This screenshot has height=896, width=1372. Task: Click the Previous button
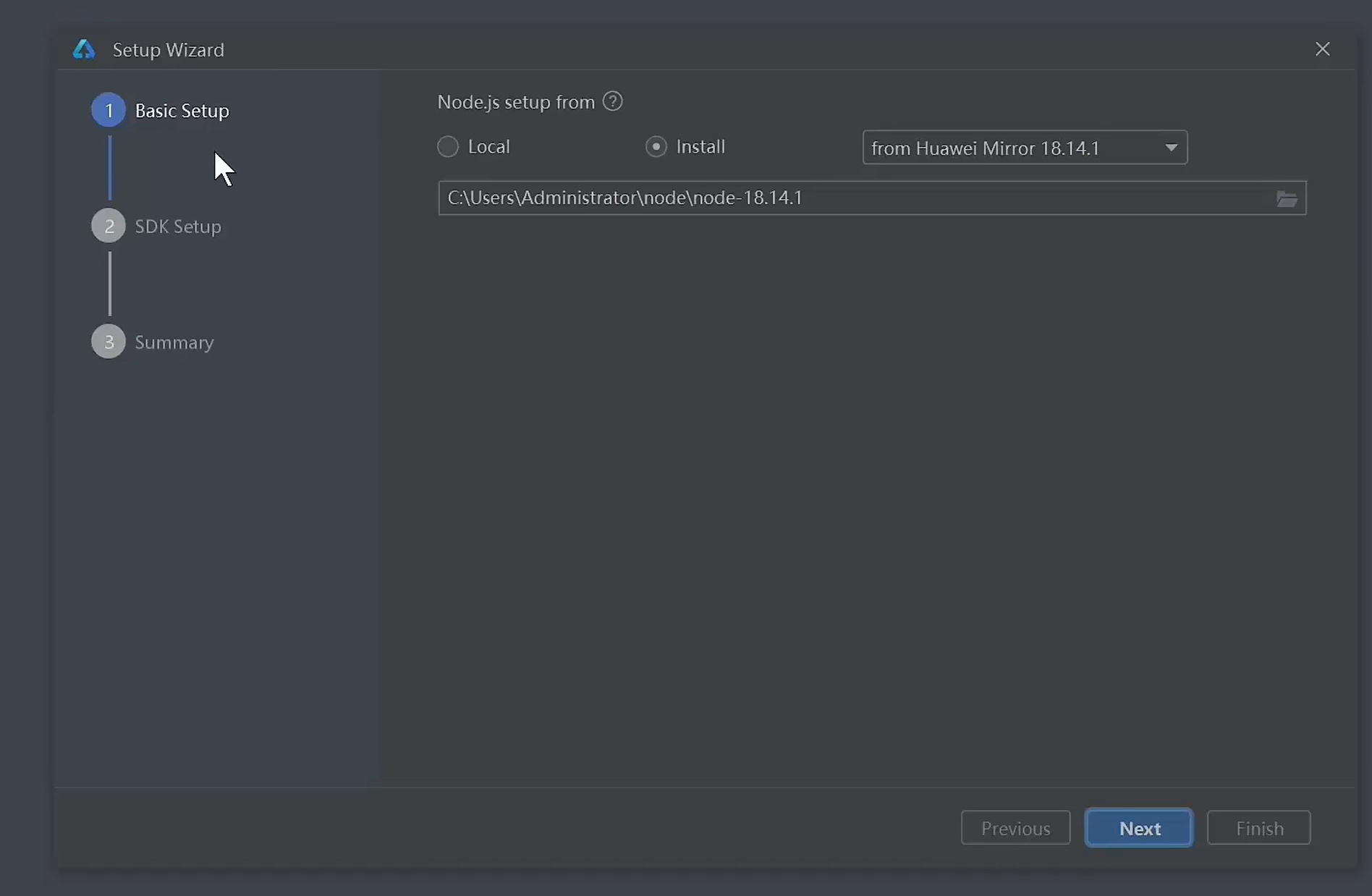pos(1015,828)
